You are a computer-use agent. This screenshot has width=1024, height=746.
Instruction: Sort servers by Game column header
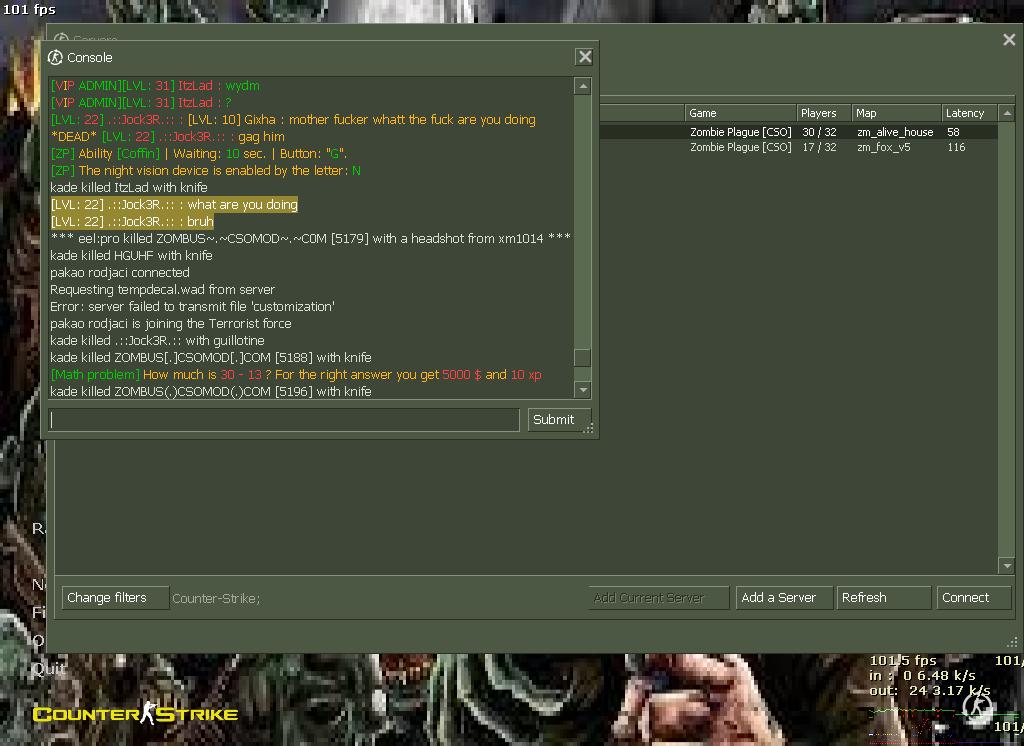[738, 113]
